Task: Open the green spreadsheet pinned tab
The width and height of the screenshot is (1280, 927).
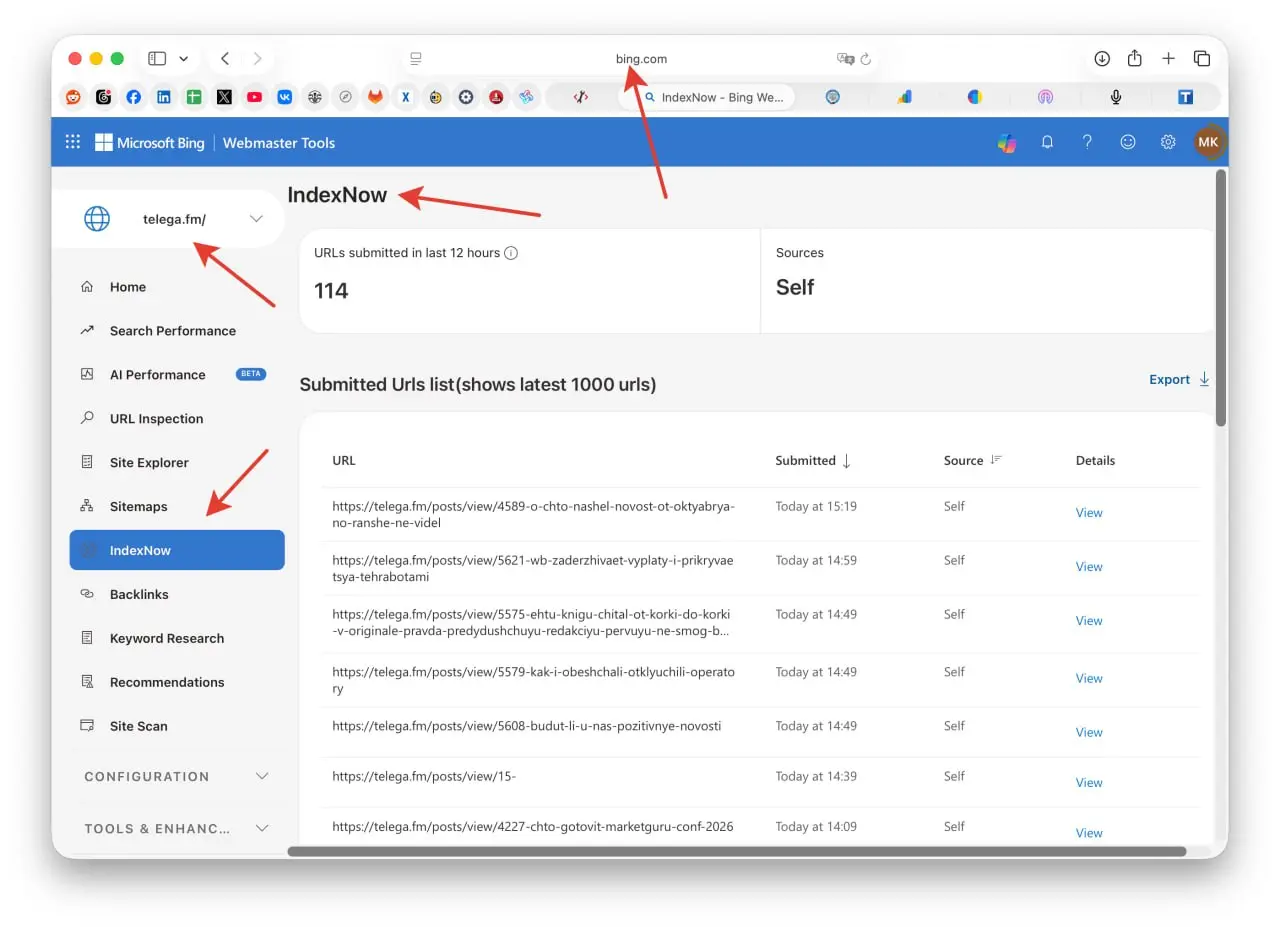Action: click(194, 97)
